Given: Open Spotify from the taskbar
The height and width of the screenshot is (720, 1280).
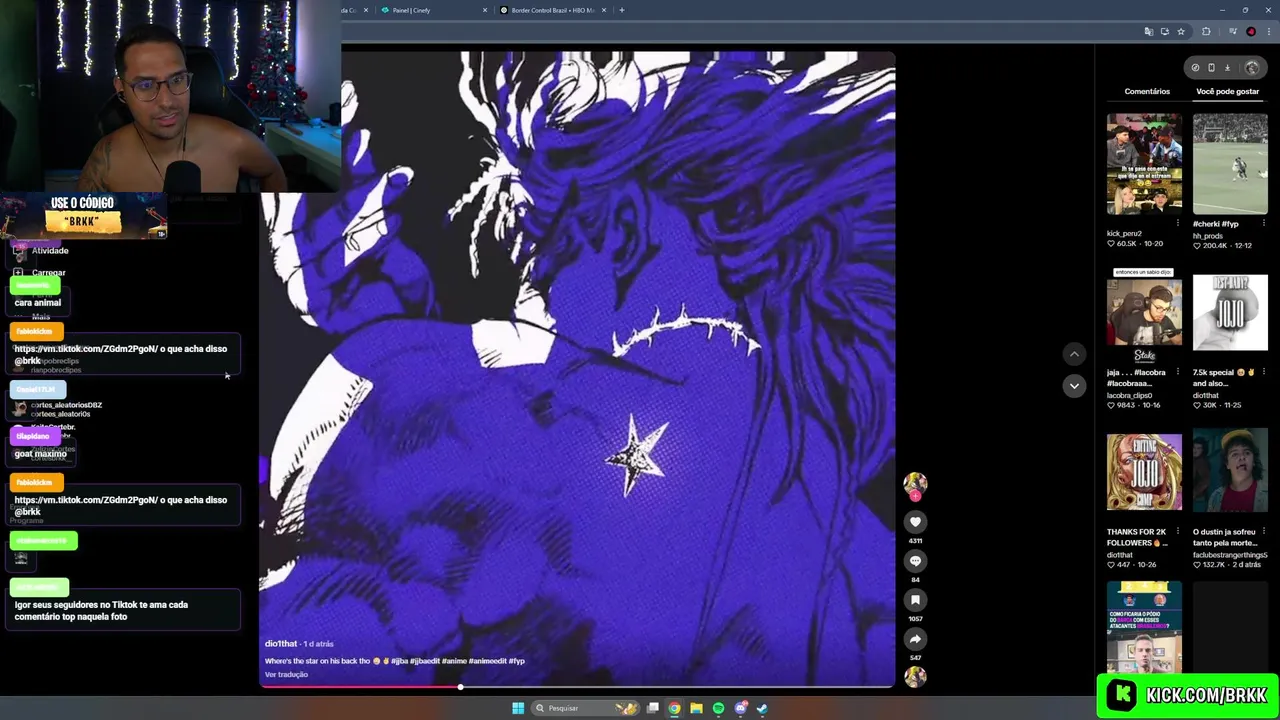Looking at the screenshot, I should pyautogui.click(x=718, y=708).
